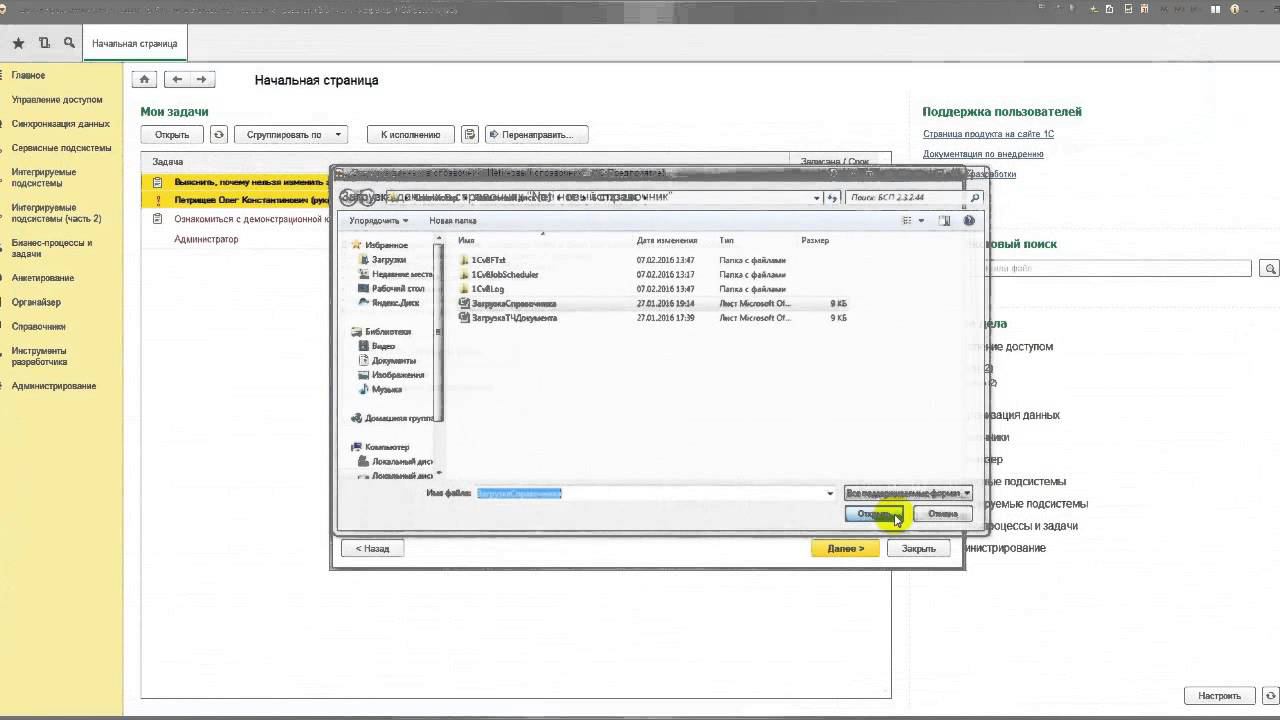Open the view mode dropdown arrow in the file dialog
This screenshot has height=720, width=1280.
(x=921, y=220)
